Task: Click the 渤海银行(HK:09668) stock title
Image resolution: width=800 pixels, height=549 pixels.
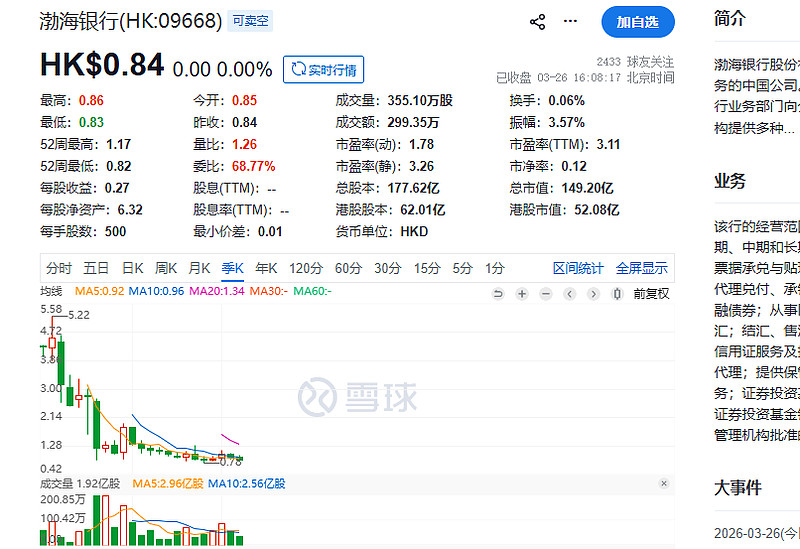Action: (x=131, y=21)
